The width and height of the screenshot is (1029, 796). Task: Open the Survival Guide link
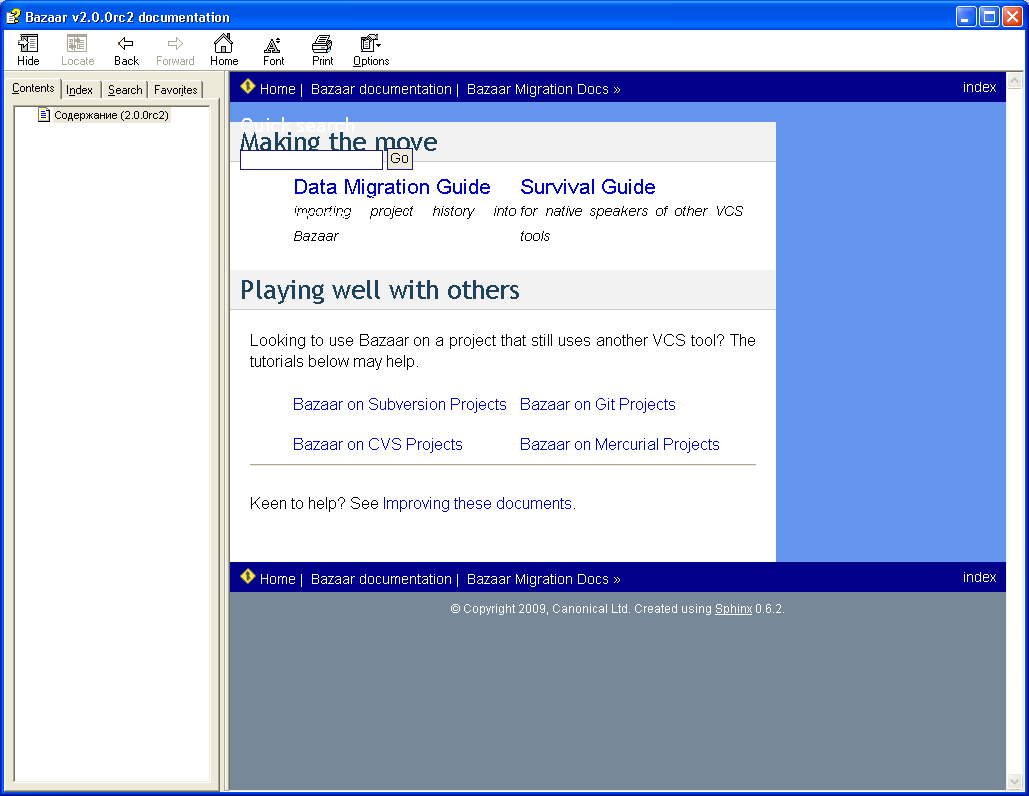click(588, 187)
